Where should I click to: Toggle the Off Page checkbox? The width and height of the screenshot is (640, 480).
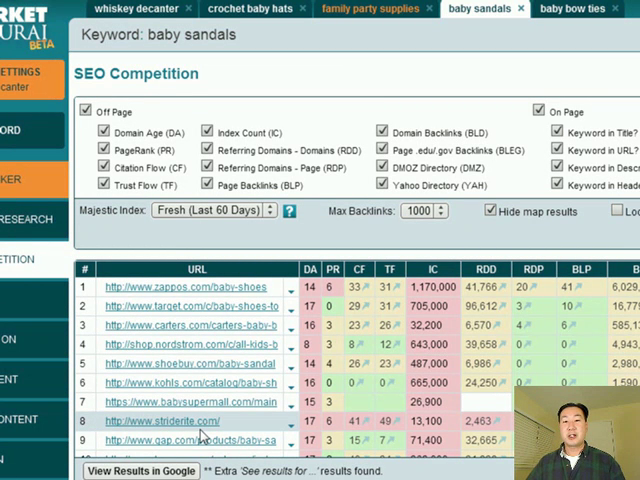[x=85, y=110]
